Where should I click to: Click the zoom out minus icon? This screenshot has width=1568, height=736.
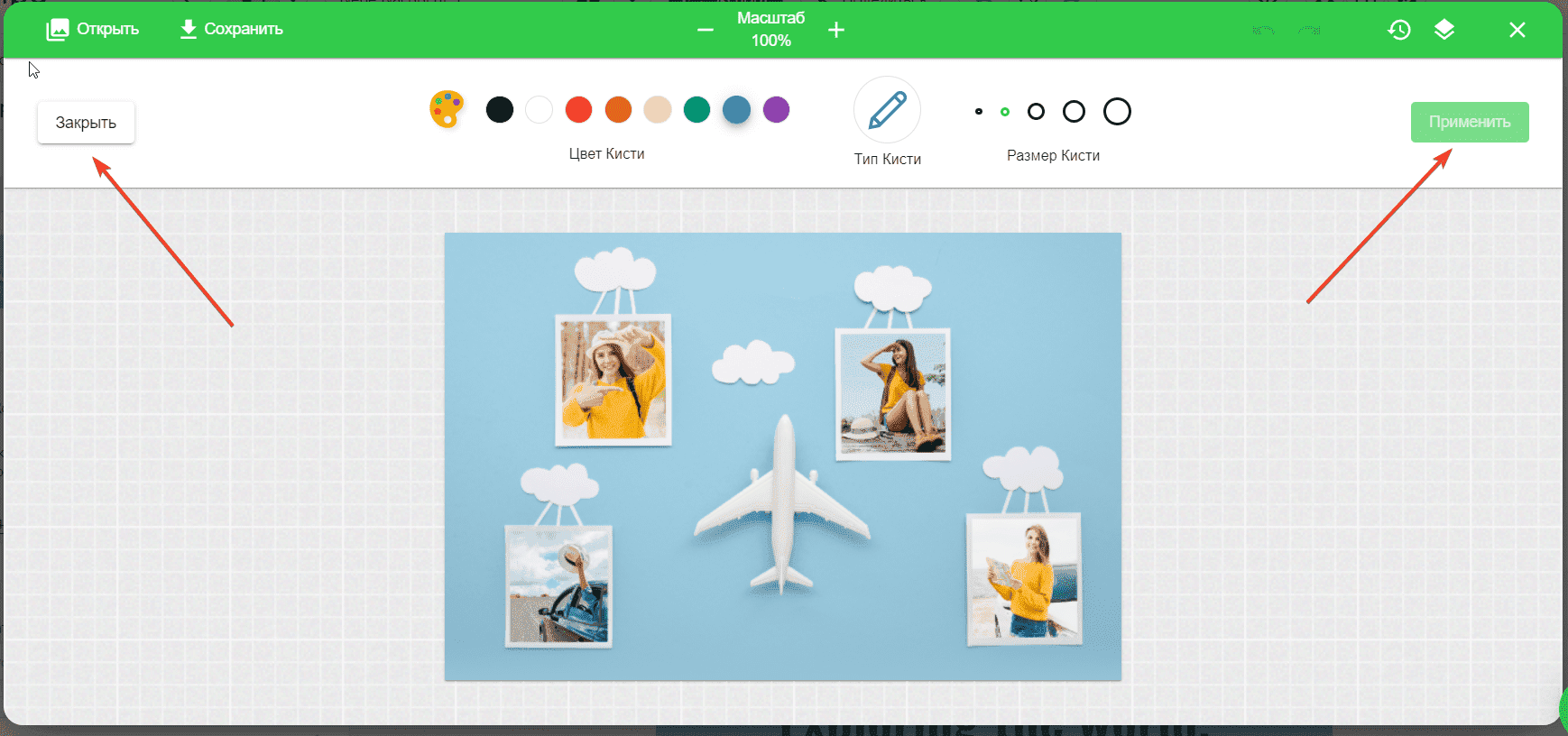click(x=706, y=30)
